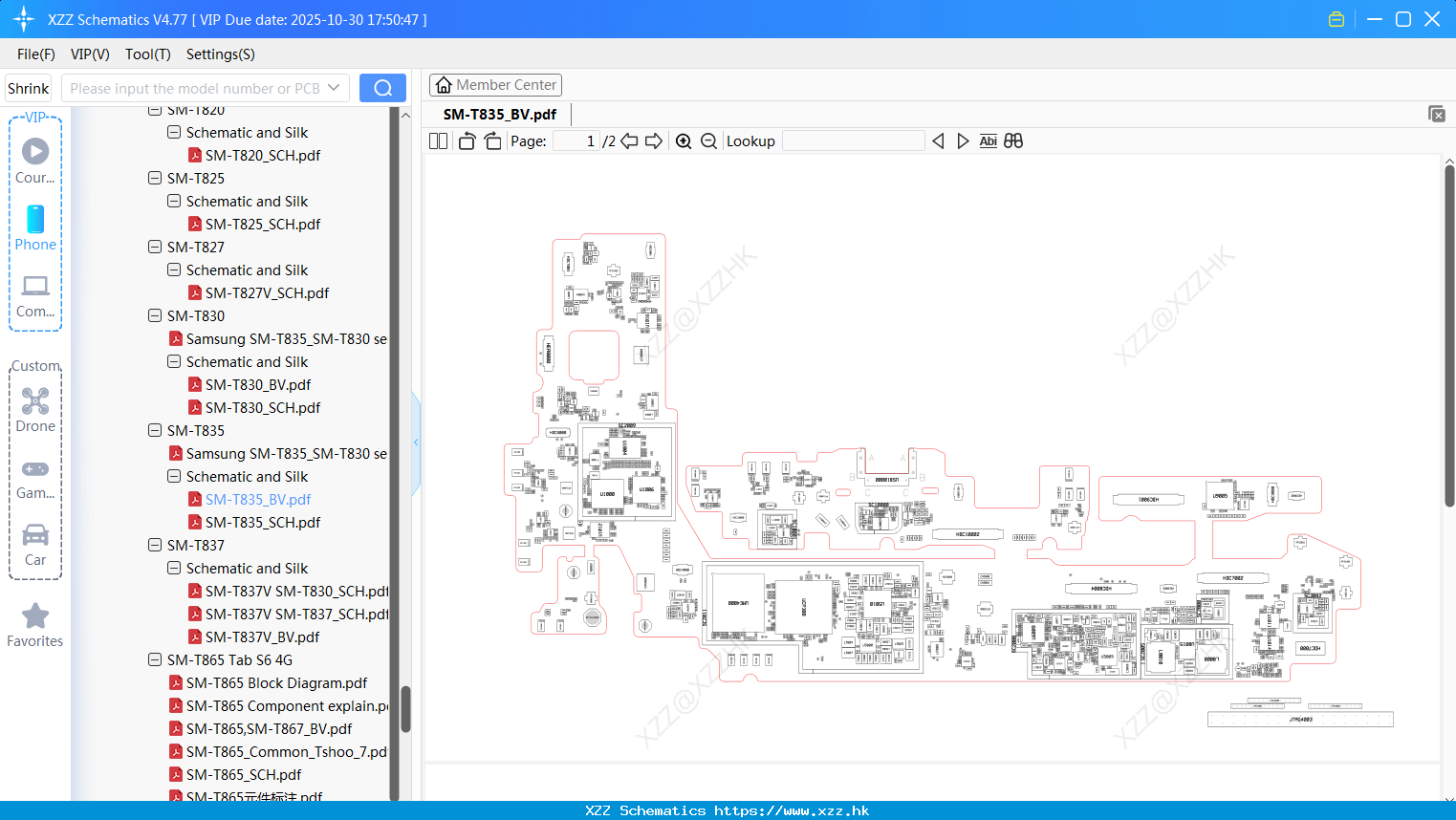
Task: Click the close-tabs icon right of tab bar
Action: 1437,114
